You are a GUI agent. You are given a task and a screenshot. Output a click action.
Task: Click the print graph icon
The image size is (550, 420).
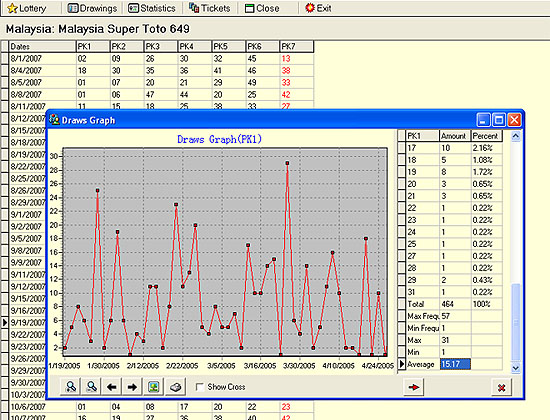coord(175,387)
